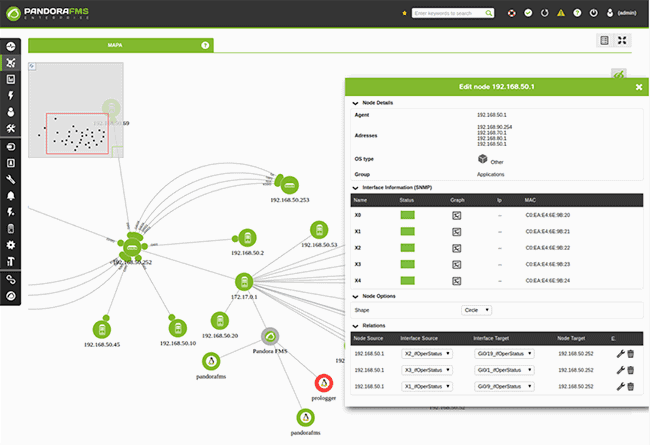Image resolution: width=650 pixels, height=445 pixels.
Task: Click the header help question icon
Action: click(x=577, y=13)
